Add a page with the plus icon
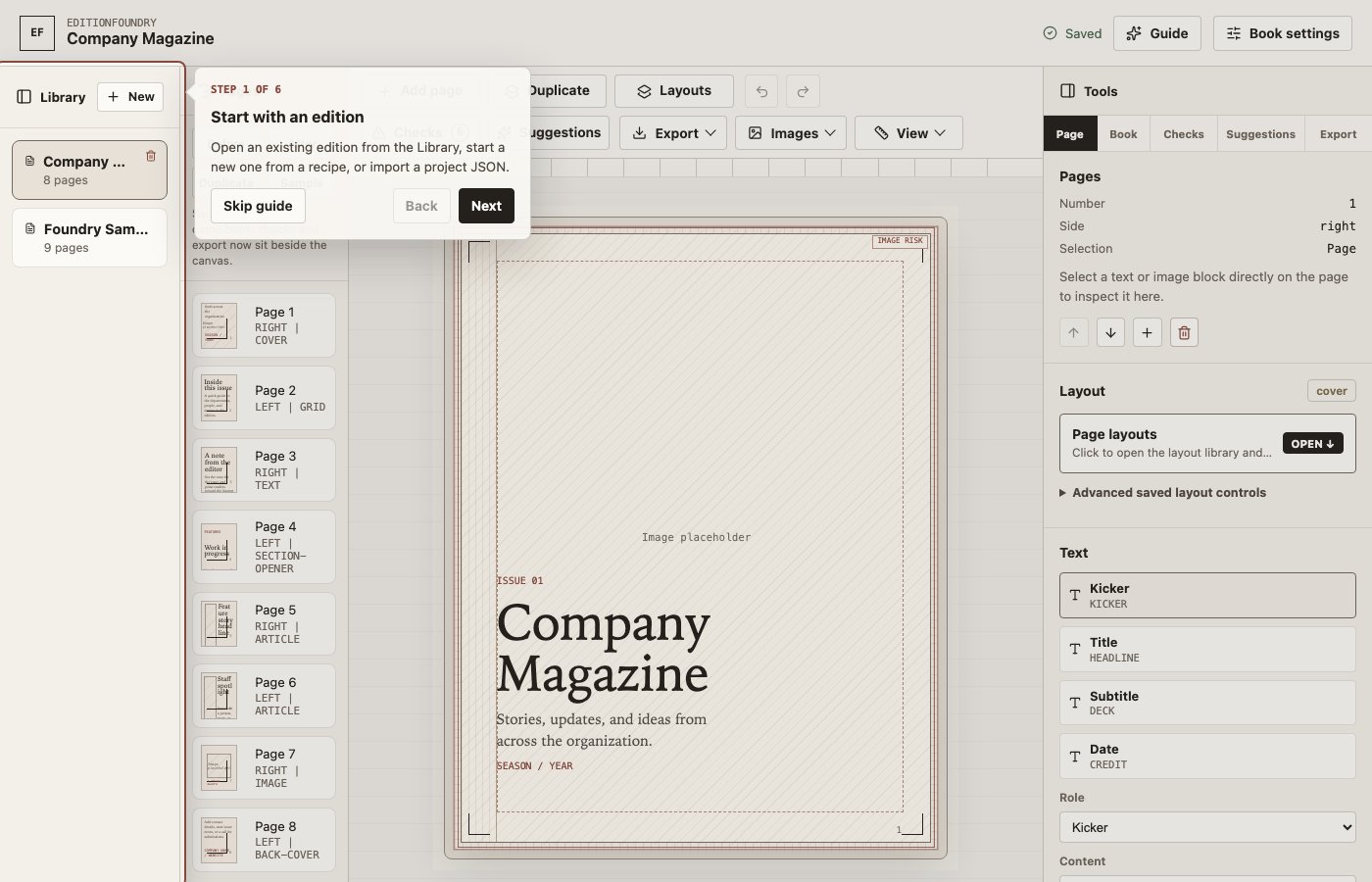Viewport: 1372px width, 882px height. click(x=1147, y=332)
